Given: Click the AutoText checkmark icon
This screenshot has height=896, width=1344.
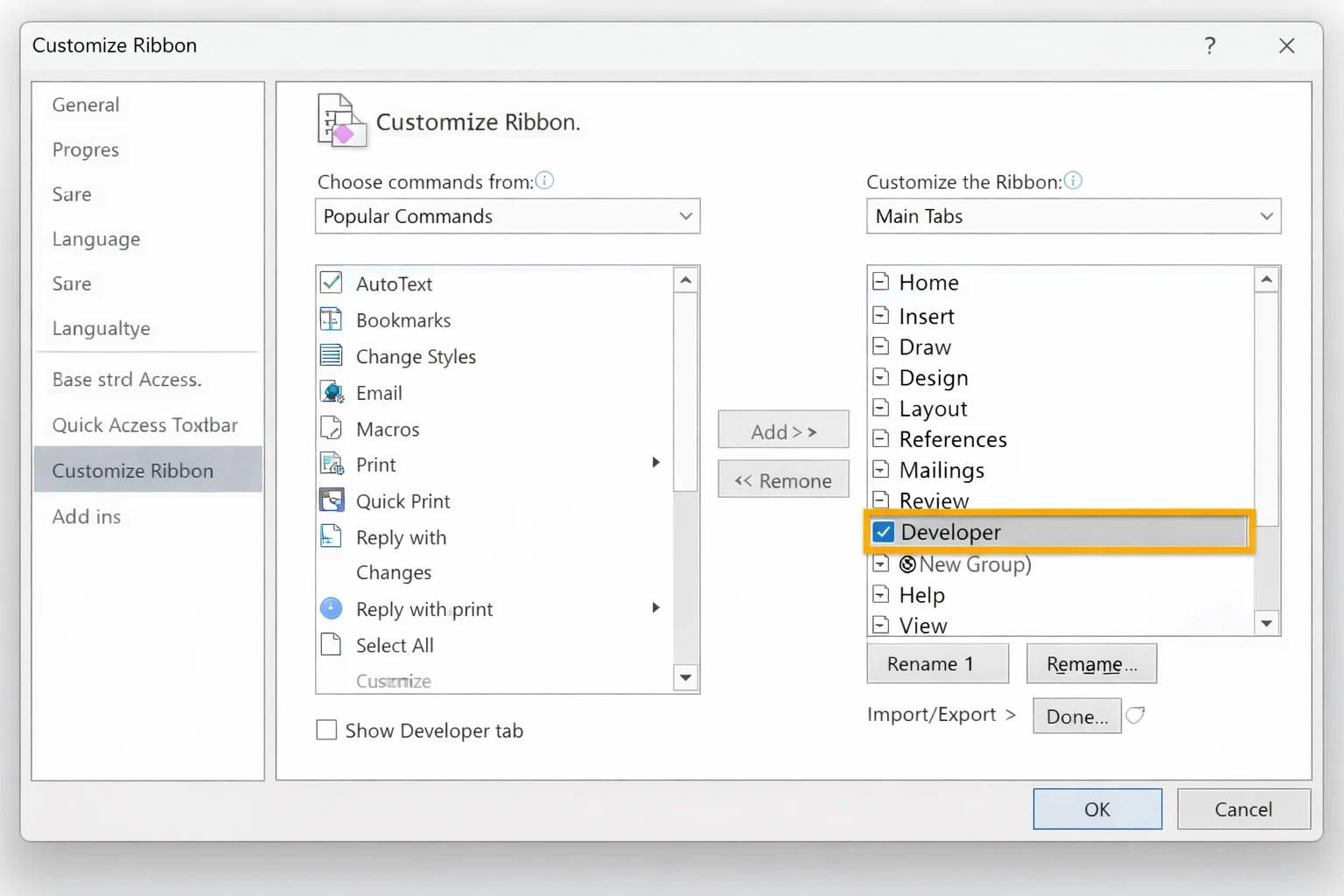Looking at the screenshot, I should click(x=332, y=283).
